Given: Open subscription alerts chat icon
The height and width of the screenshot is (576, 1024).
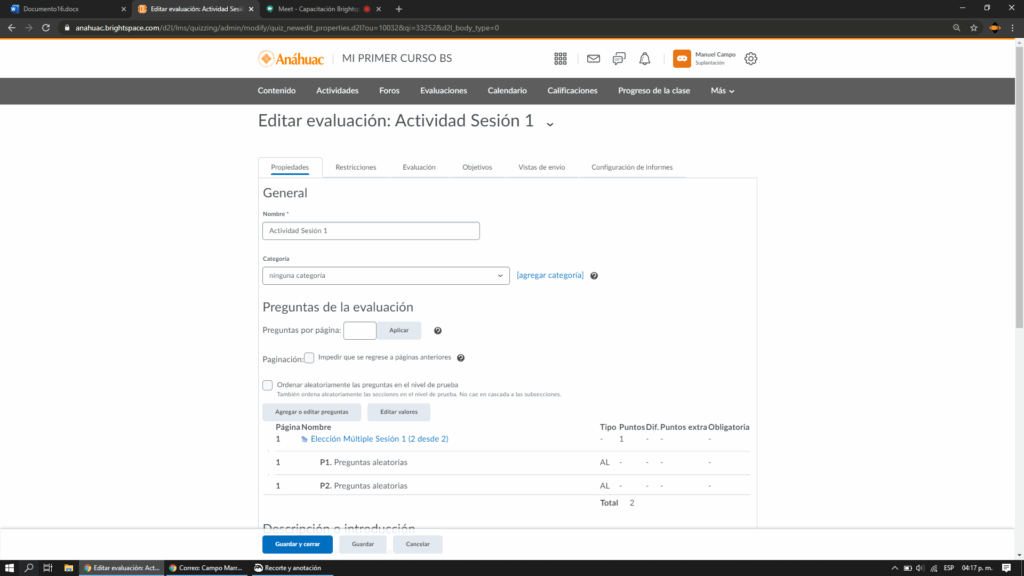Looking at the screenshot, I should point(619,59).
